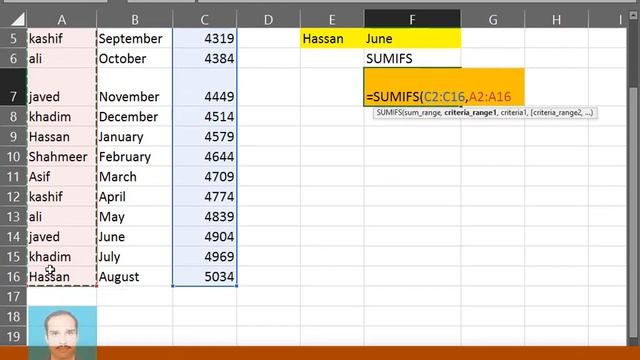The image size is (640, 360).
Task: Select row 17 header
Action: [13, 297]
